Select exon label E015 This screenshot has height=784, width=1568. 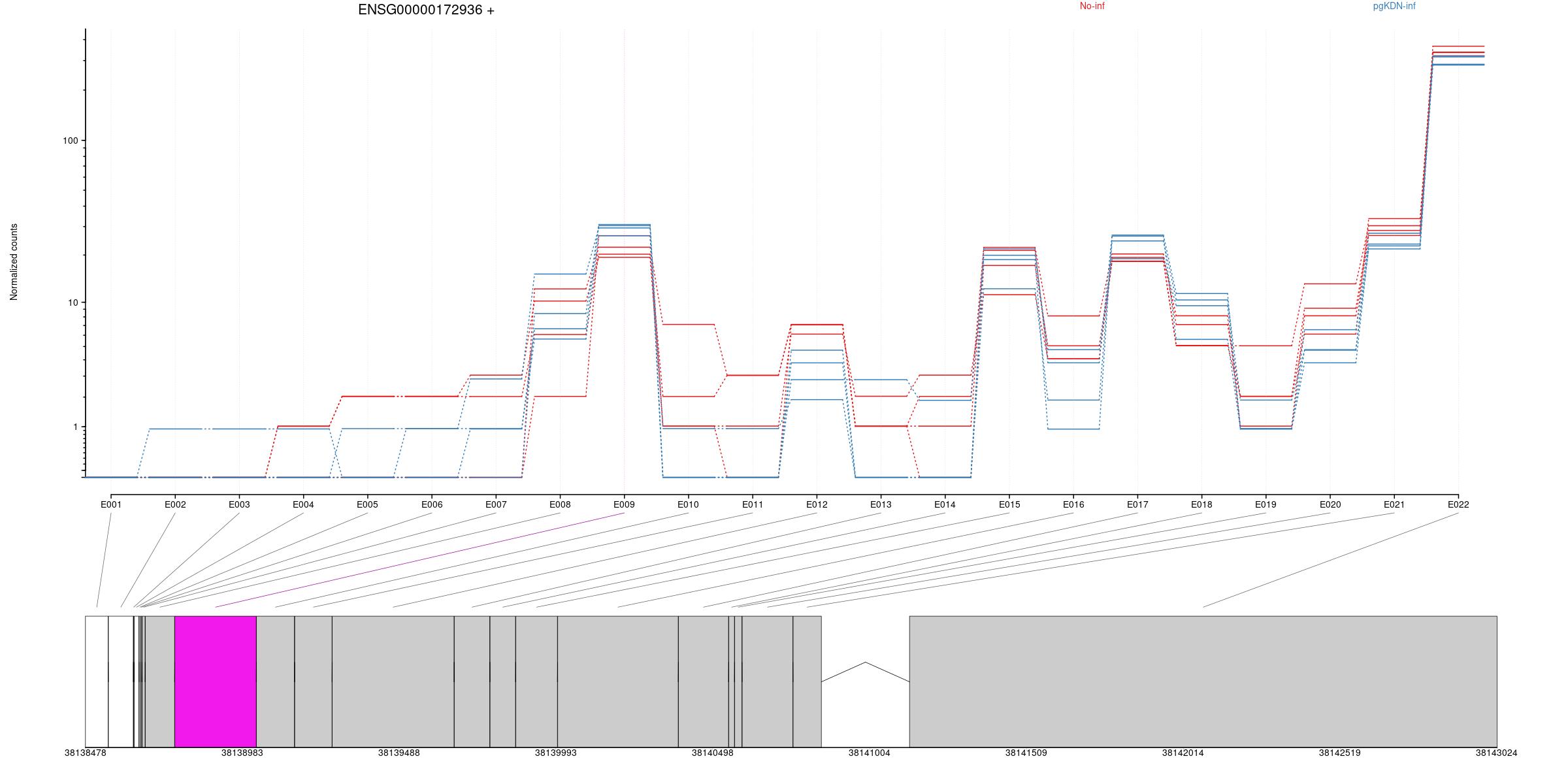coord(1009,504)
